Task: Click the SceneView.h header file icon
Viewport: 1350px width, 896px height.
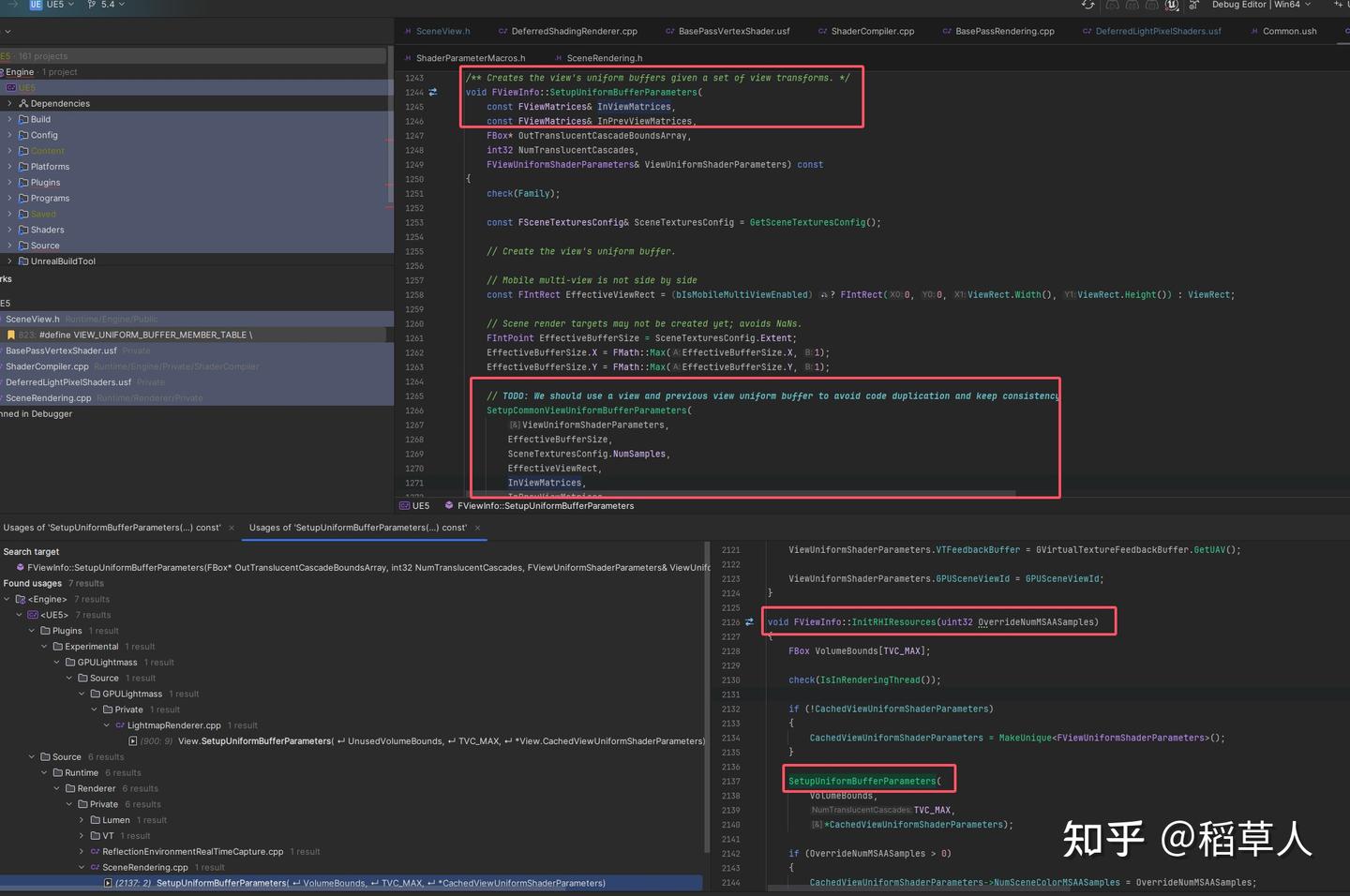Action: [x=407, y=31]
